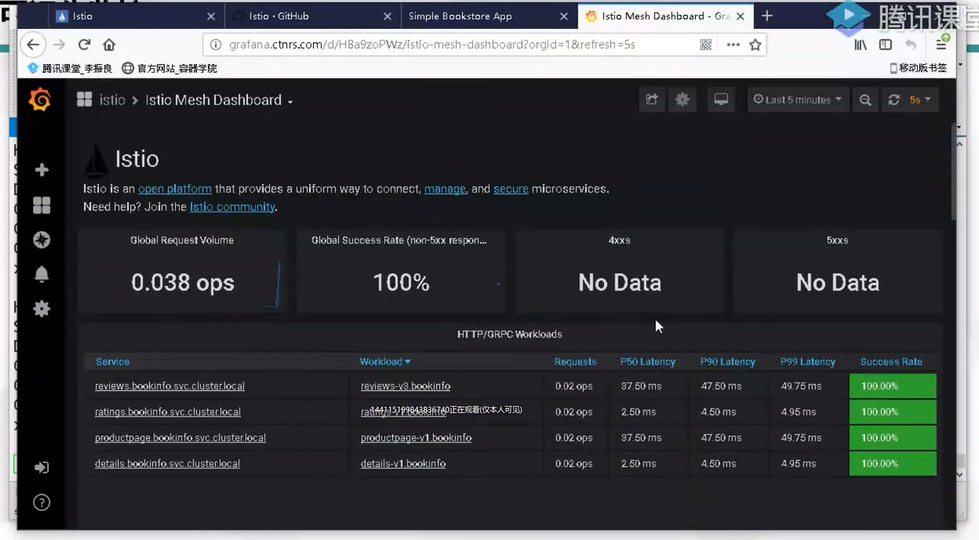
Task: Sort table by Workload column
Action: click(x=385, y=361)
